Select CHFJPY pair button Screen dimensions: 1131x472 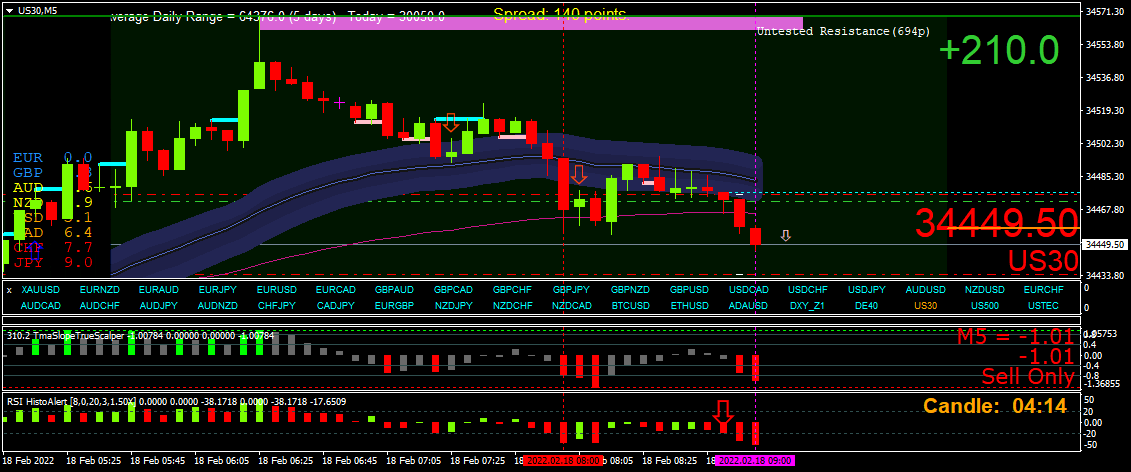coord(276,305)
